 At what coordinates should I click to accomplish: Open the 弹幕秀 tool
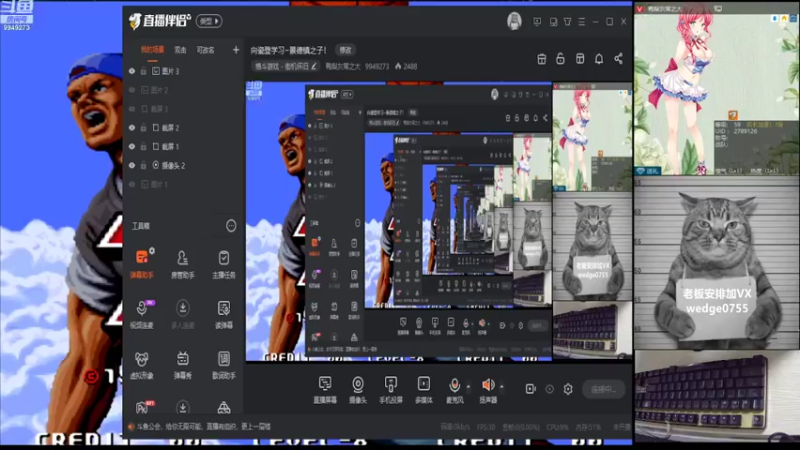[183, 364]
